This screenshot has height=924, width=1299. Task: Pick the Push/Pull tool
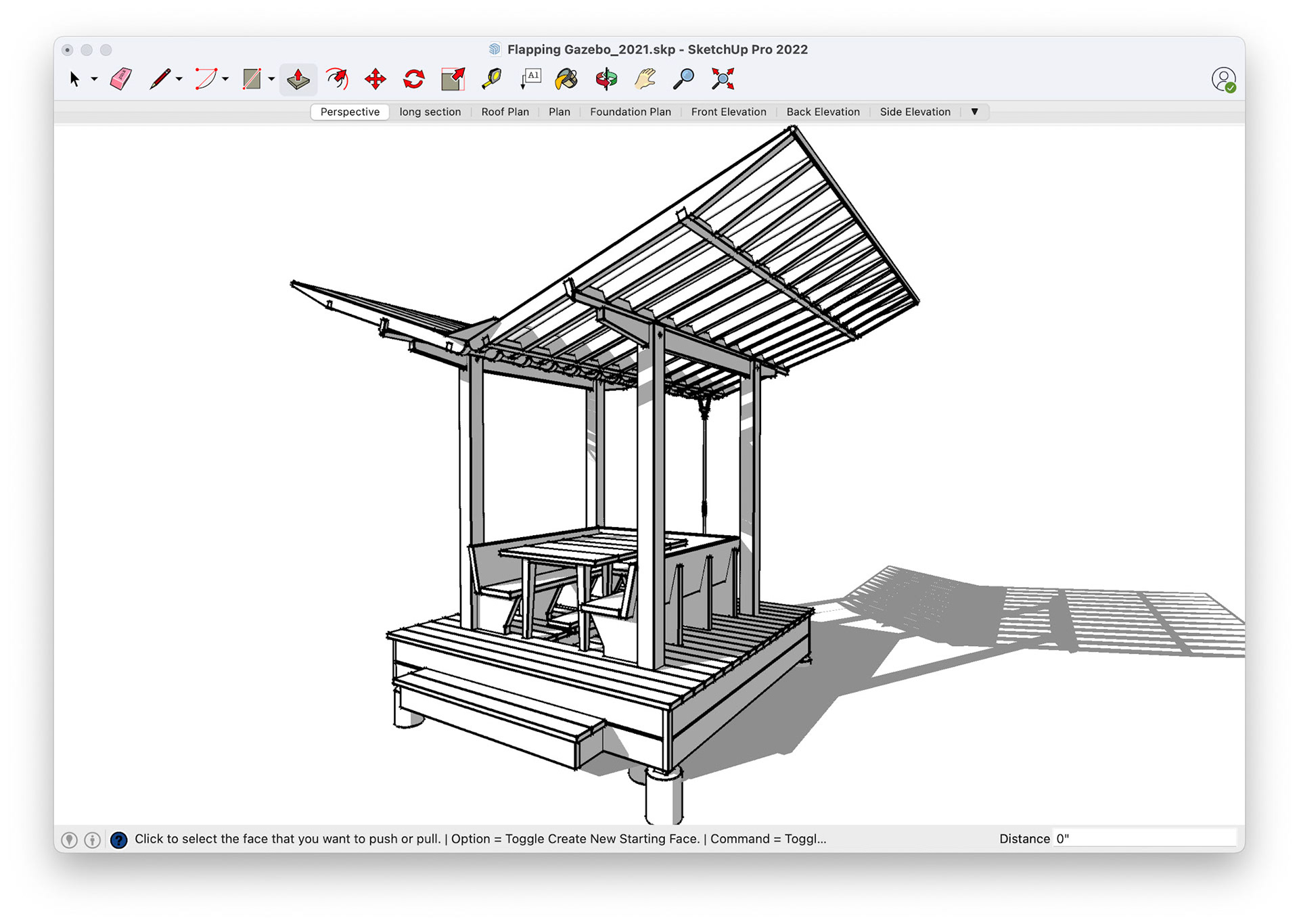(x=298, y=79)
